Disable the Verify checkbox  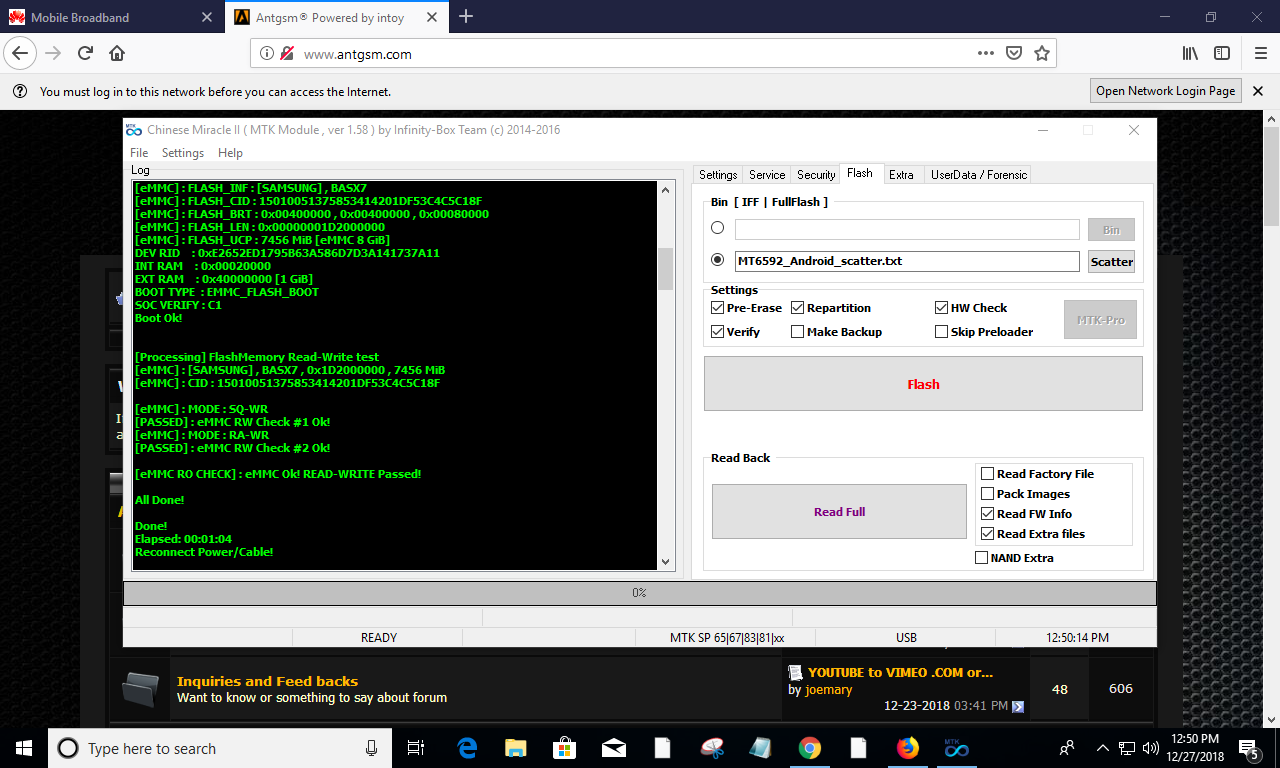click(717, 332)
